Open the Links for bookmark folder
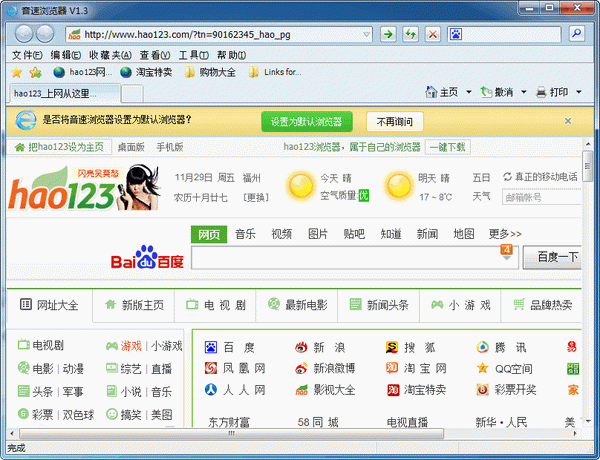 275,72
